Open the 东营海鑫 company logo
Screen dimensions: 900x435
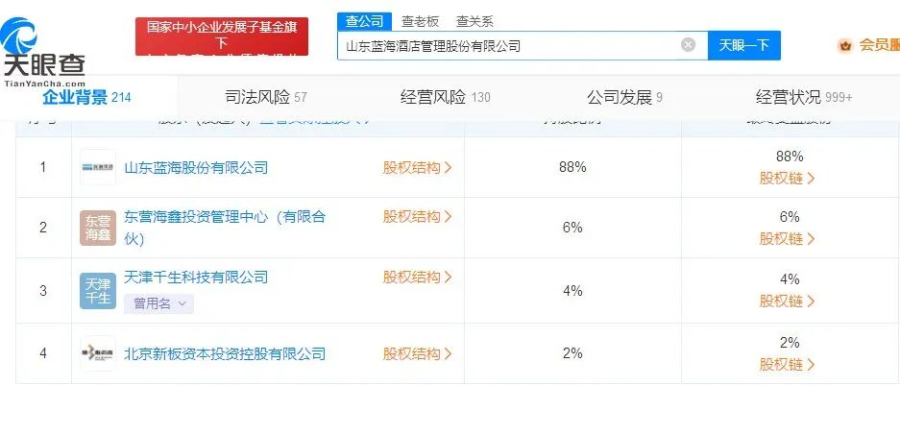coord(98,228)
